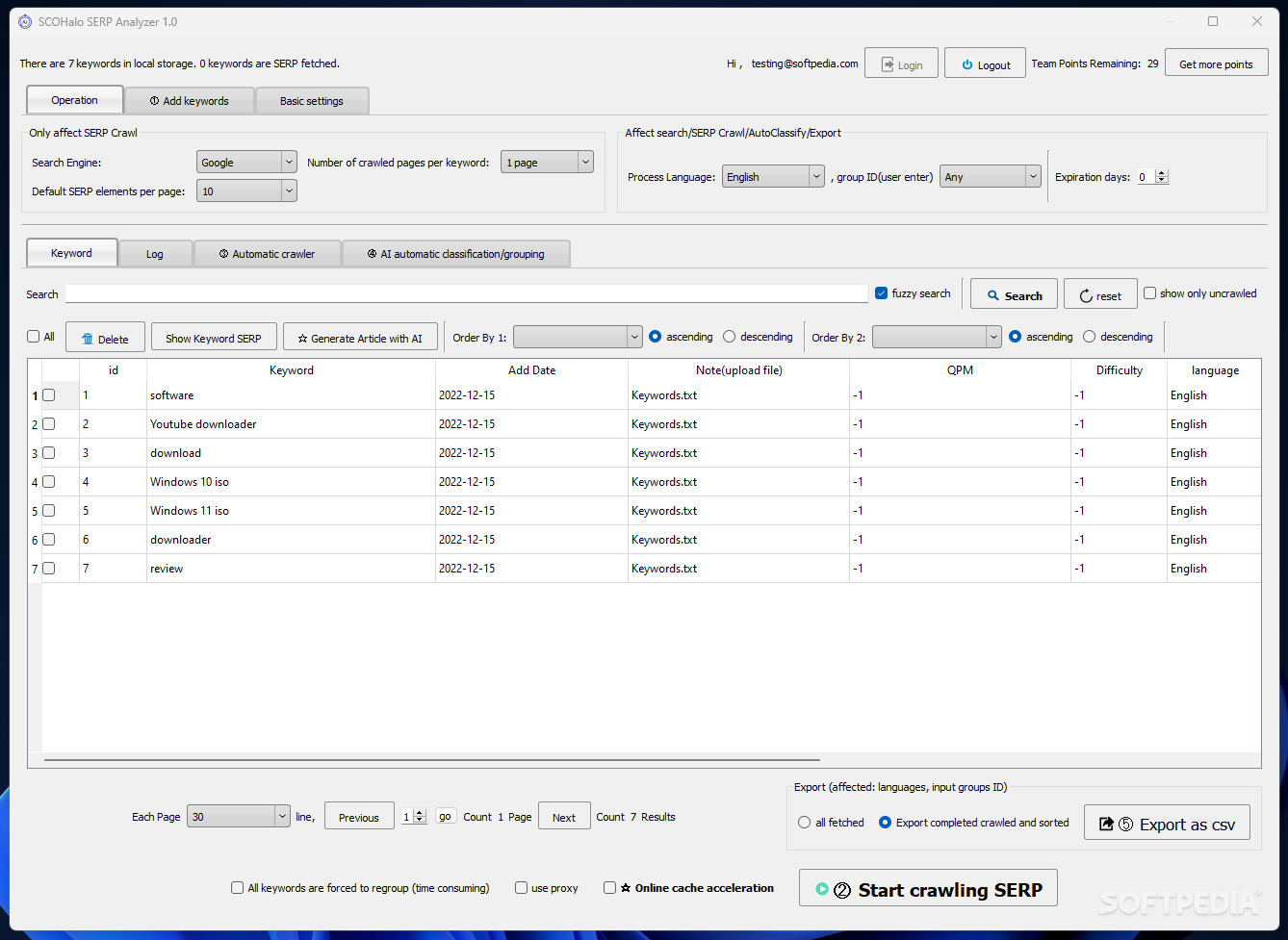Click the go button

click(445, 816)
